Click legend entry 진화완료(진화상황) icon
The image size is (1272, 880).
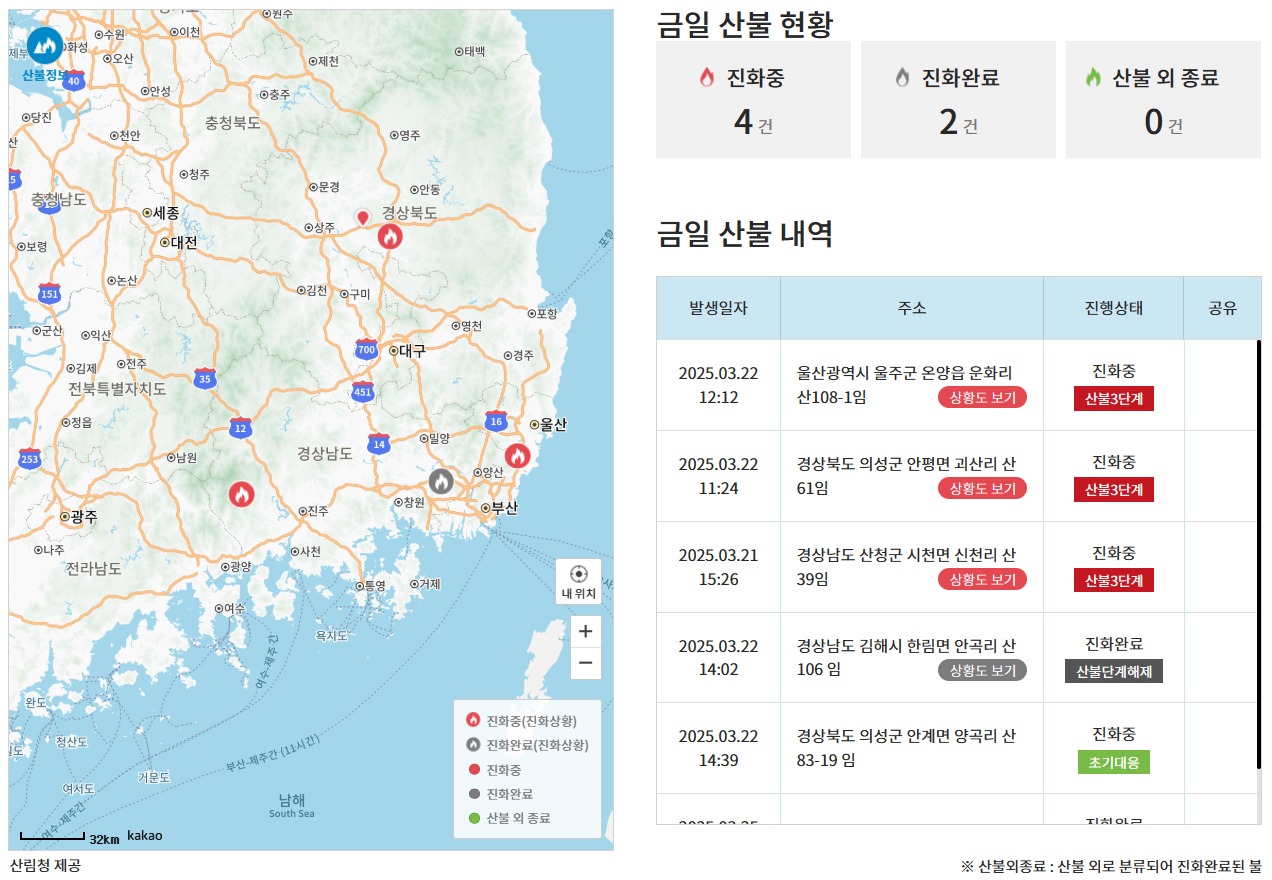(473, 745)
